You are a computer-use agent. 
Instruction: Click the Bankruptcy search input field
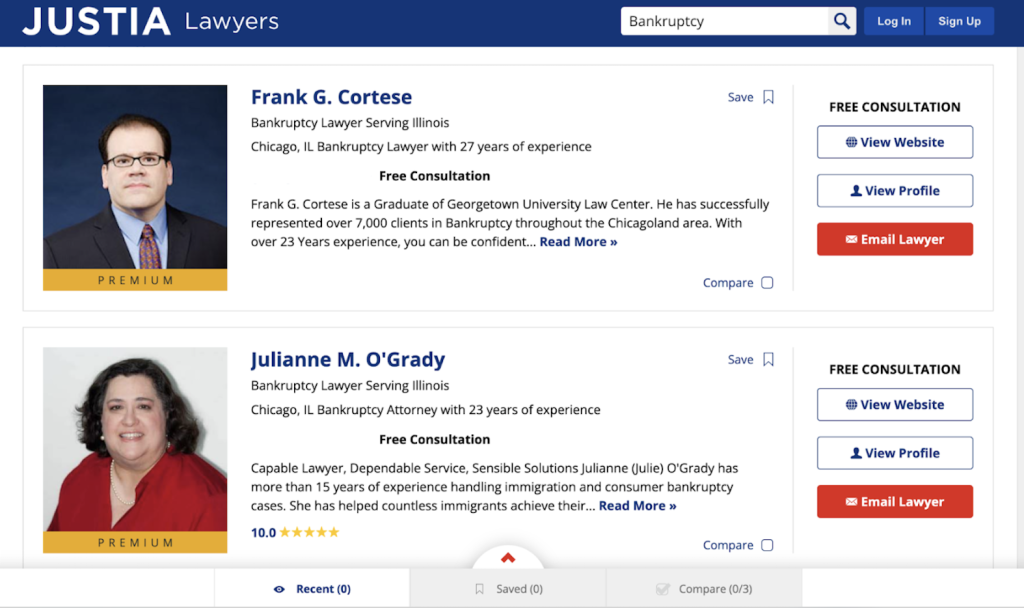(724, 22)
